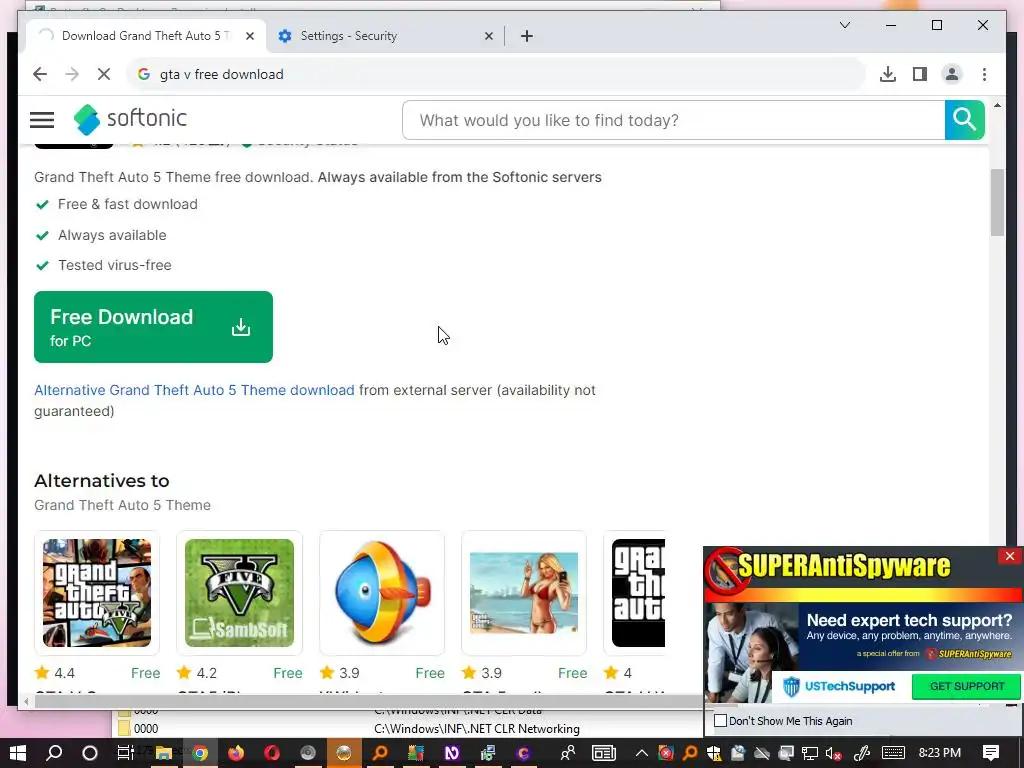
Task: Launch Opera from taskbar
Action: coord(272,753)
